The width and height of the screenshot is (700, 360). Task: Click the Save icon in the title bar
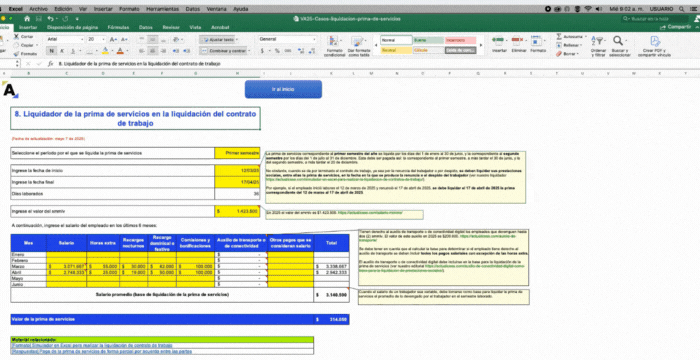[39, 19]
